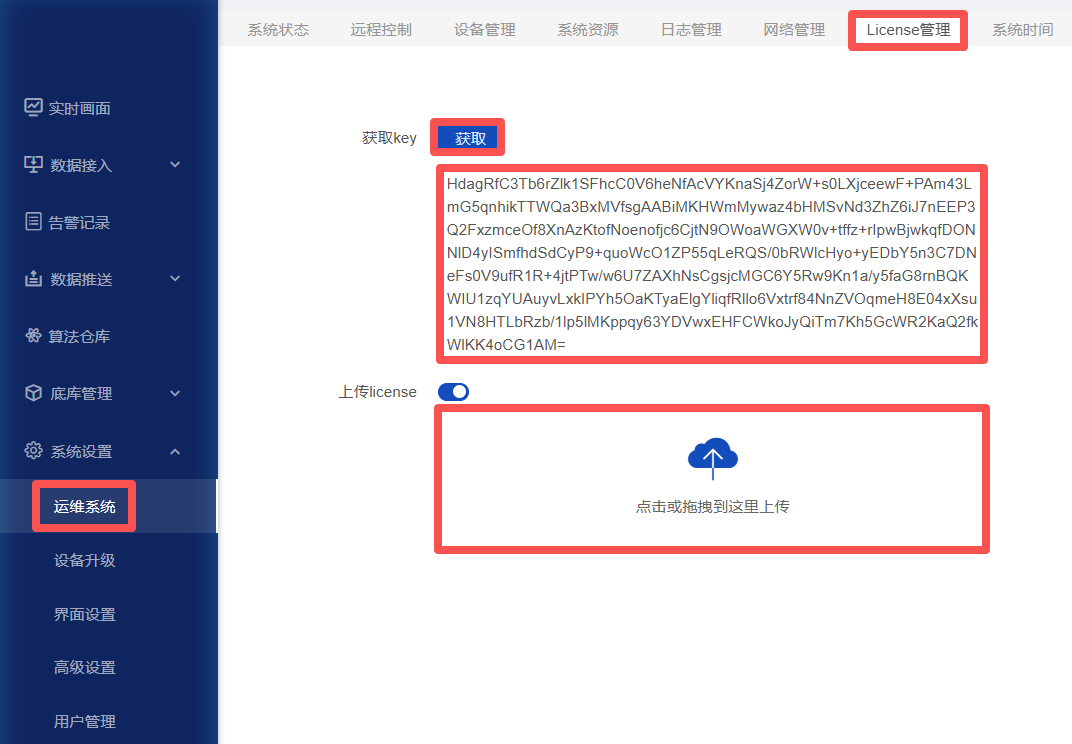Expand the 数据推送 submenu arrow

tap(175, 279)
